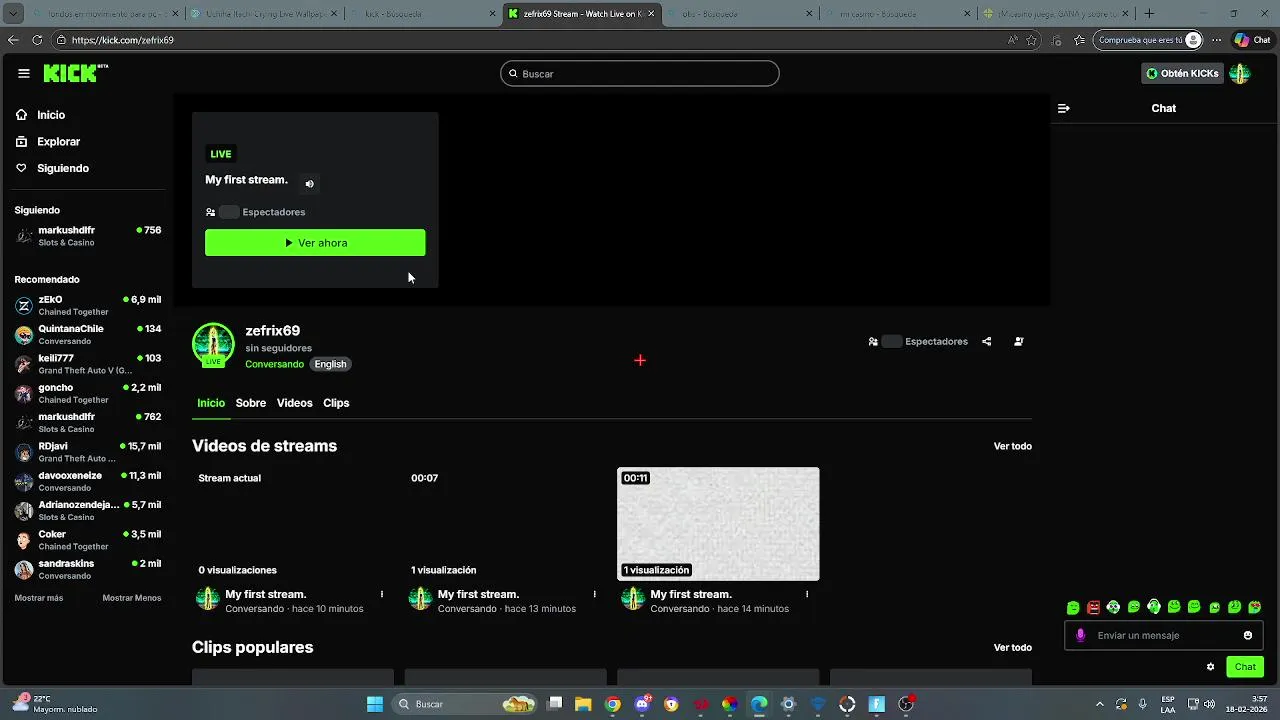Viewport: 1280px width, 720px height.
Task: Open QuintanaChile recommended channel
Action: click(88, 335)
